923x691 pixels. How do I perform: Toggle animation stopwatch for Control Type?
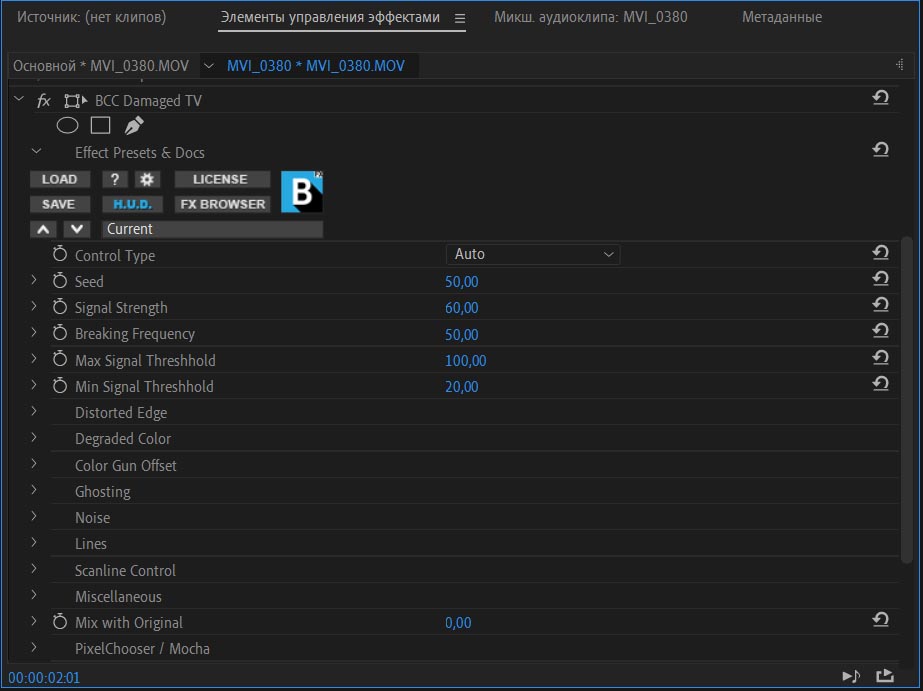click(60, 254)
